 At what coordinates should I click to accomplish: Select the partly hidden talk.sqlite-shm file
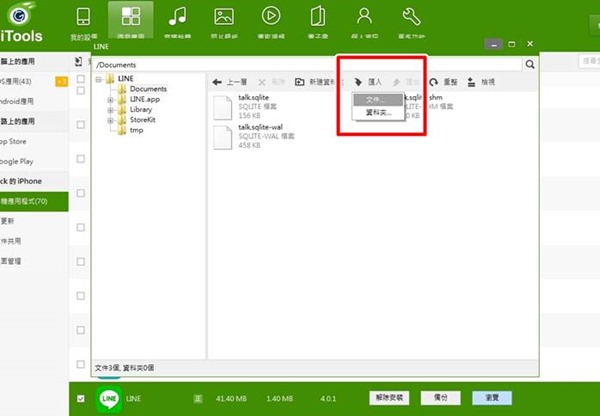(x=430, y=106)
